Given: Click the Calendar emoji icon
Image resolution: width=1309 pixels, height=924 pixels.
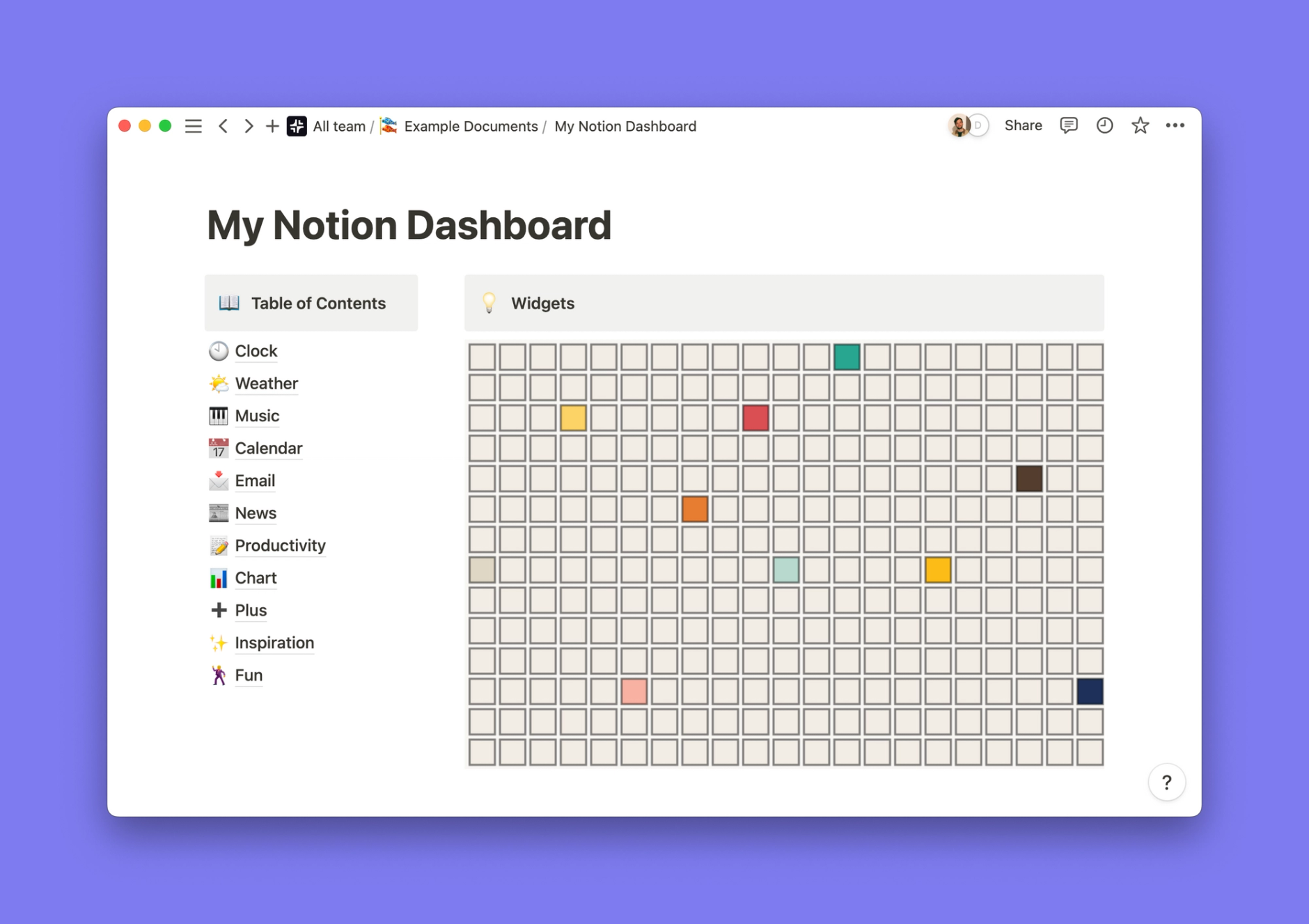Looking at the screenshot, I should point(219,448).
